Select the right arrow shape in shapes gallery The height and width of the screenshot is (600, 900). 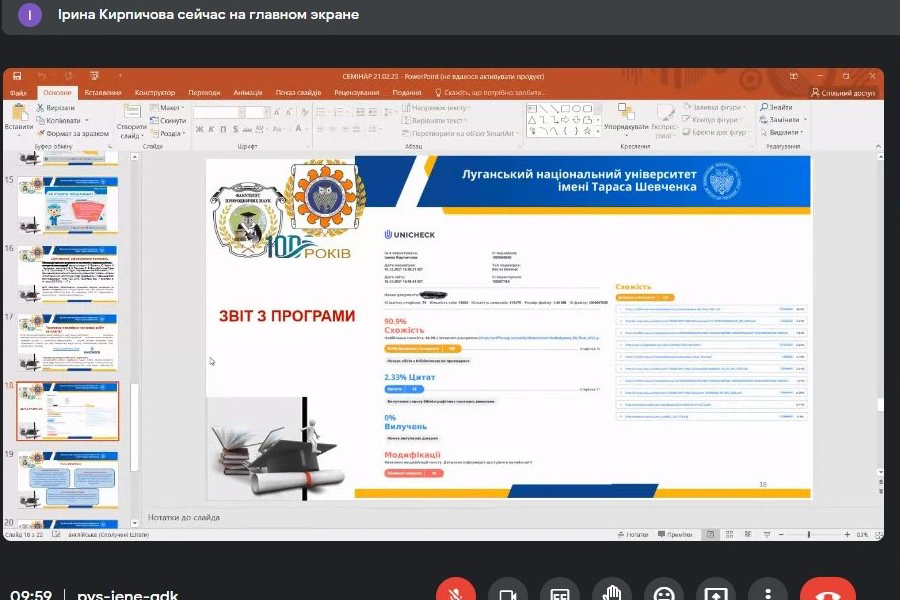tap(565, 120)
